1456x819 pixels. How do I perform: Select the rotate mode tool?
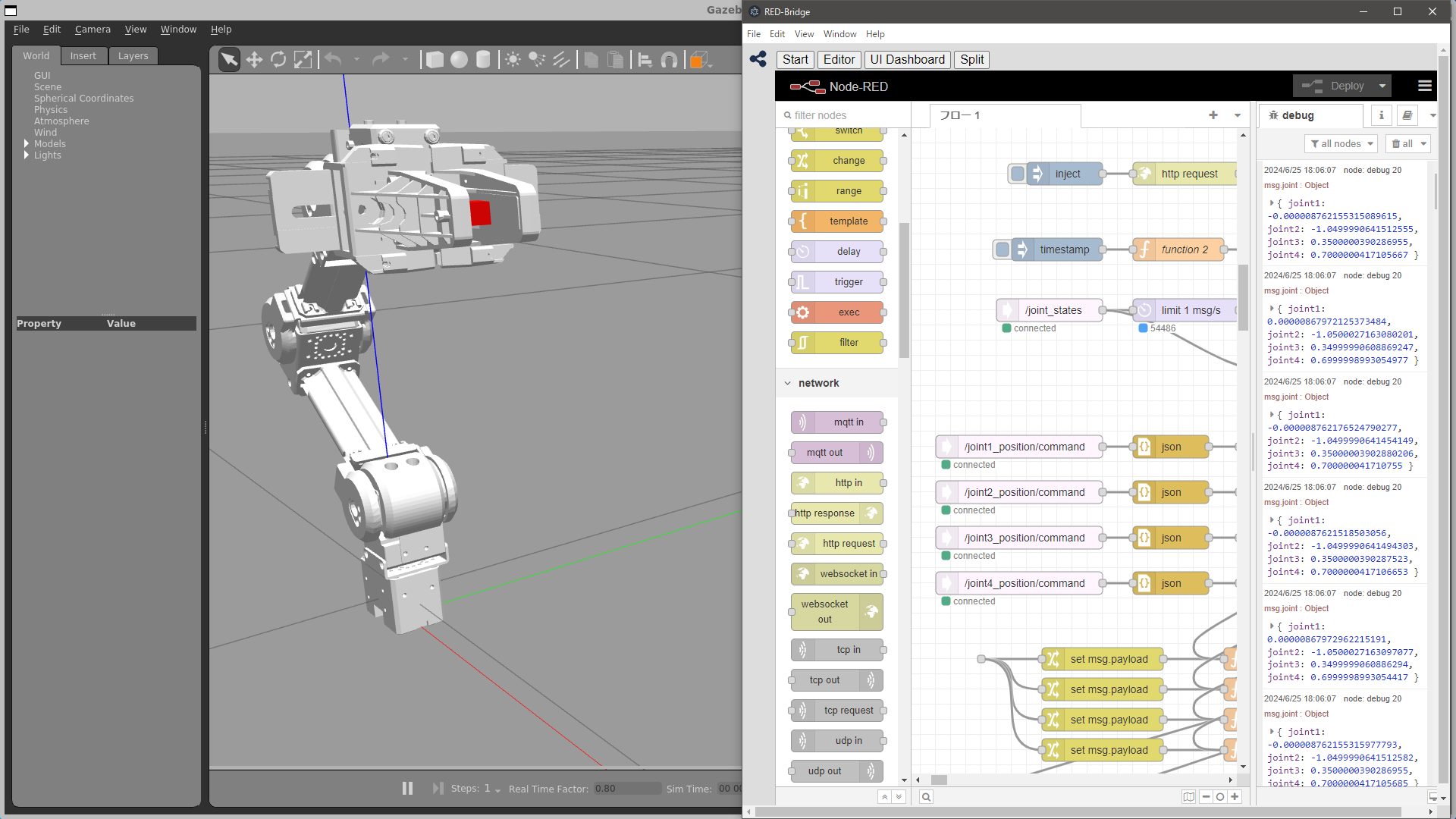pyautogui.click(x=278, y=60)
